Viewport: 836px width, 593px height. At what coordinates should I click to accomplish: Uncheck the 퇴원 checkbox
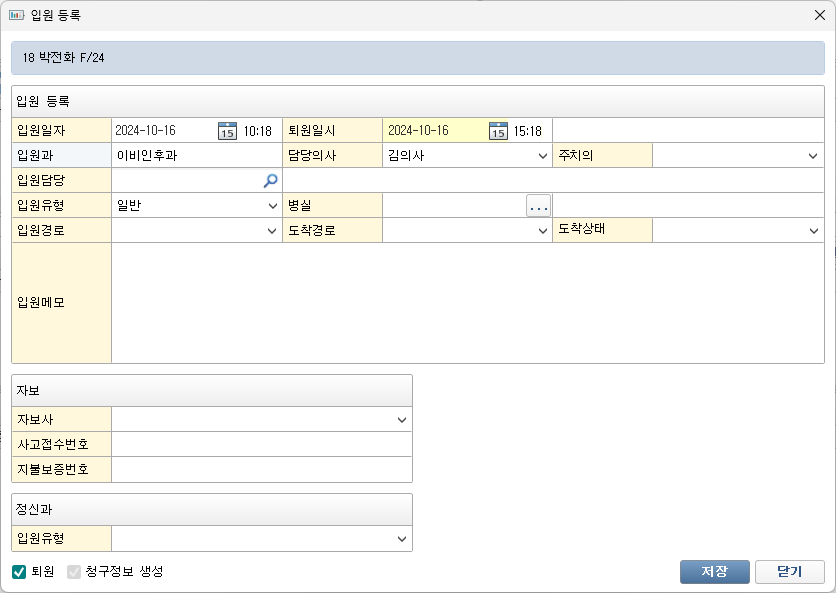19,572
